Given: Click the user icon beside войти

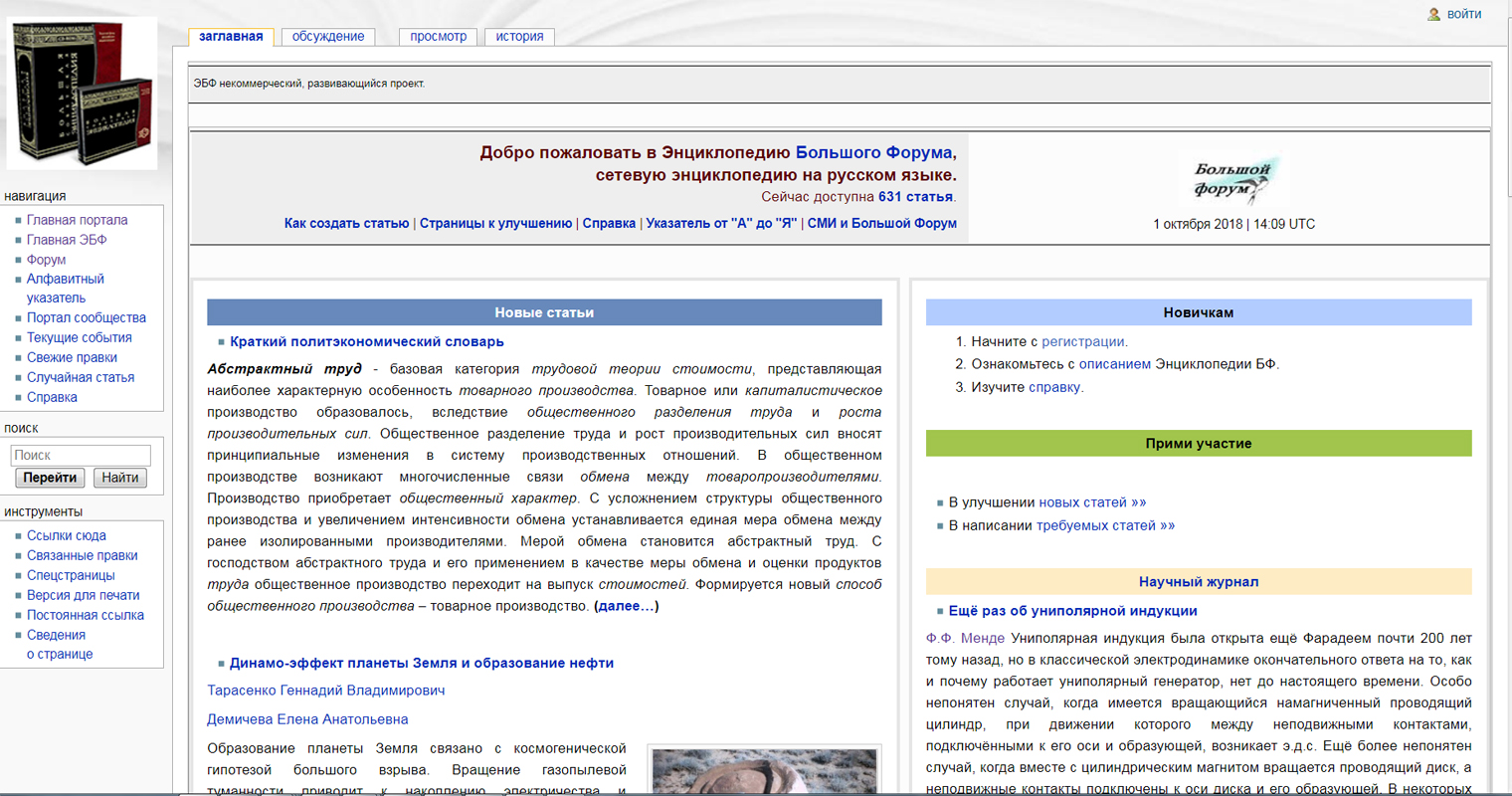Looking at the screenshot, I should [x=1433, y=14].
